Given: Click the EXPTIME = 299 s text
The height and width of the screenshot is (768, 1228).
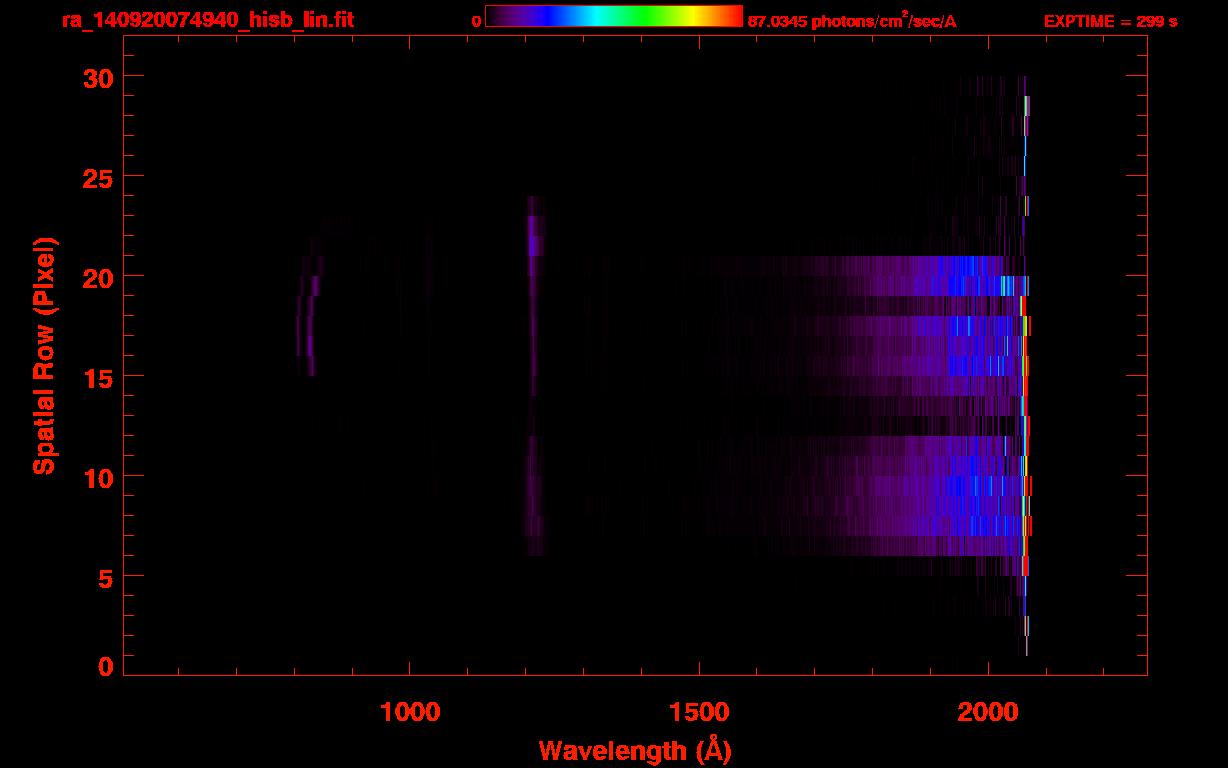Looking at the screenshot, I should (x=1110, y=21).
